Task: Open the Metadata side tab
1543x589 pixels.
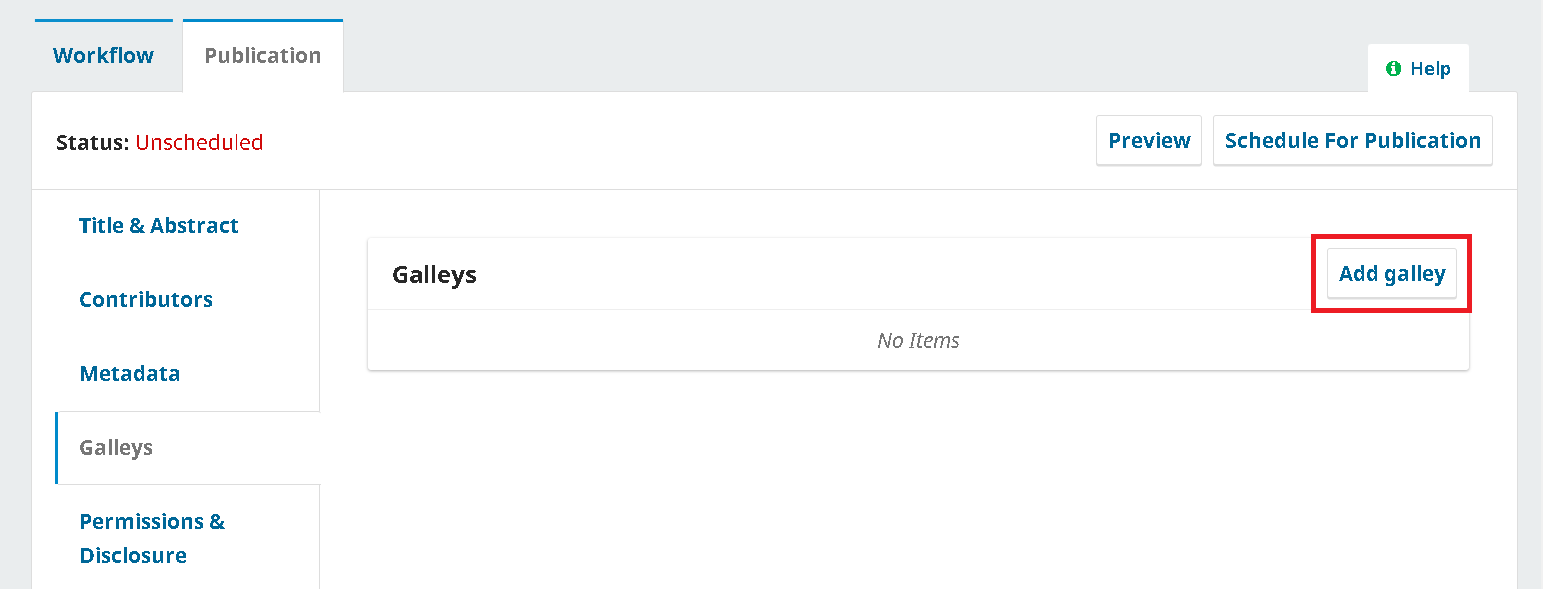Action: tap(130, 374)
